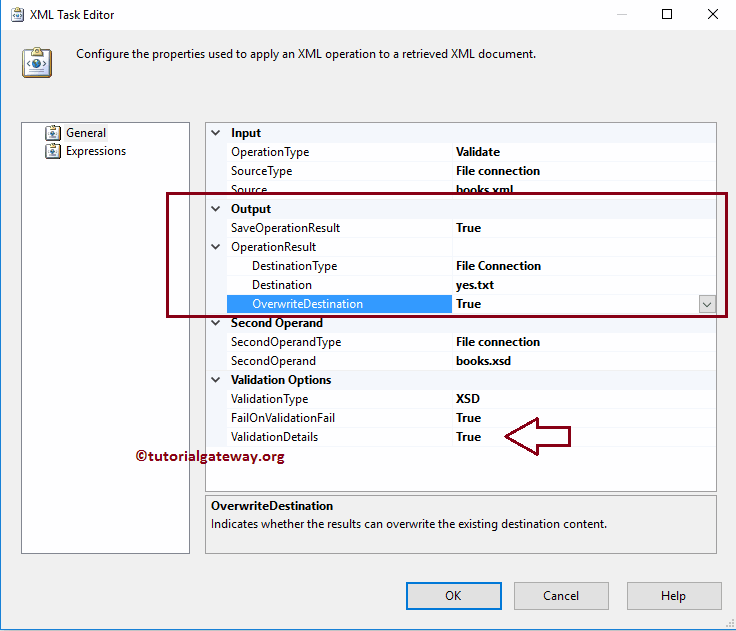Click the General page icon
Viewport: 736px width, 631px height.
pos(53,133)
